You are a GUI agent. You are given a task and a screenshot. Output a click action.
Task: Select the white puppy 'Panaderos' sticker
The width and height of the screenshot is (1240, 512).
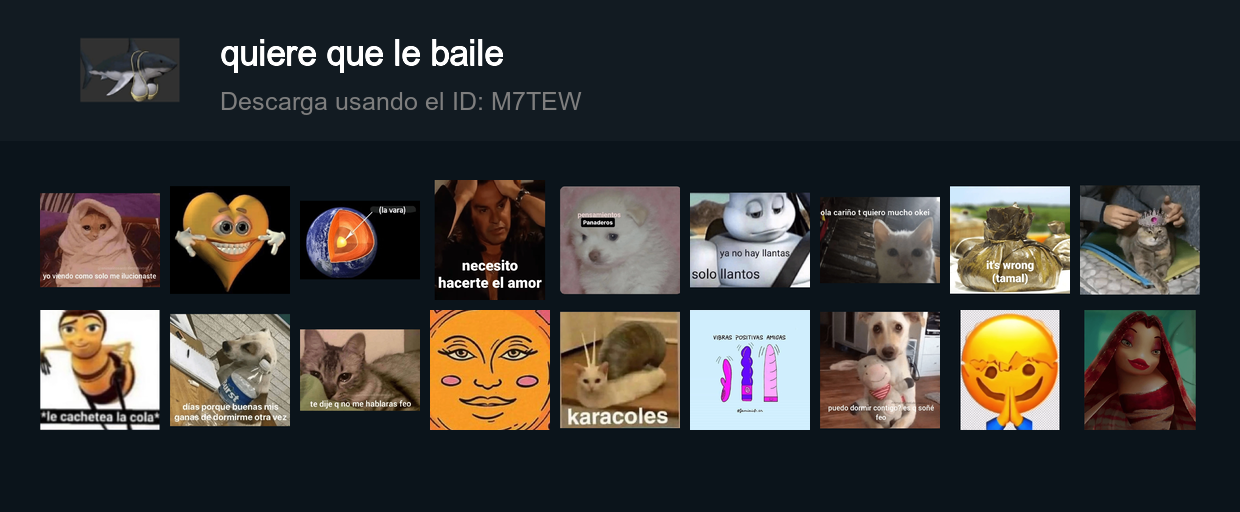pos(620,240)
